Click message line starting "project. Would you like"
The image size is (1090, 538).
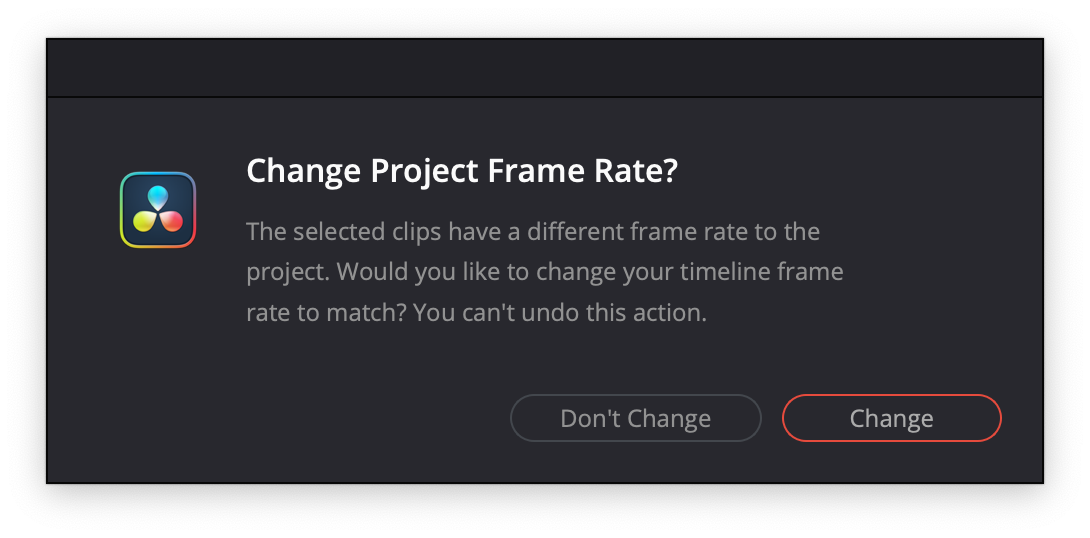544,272
